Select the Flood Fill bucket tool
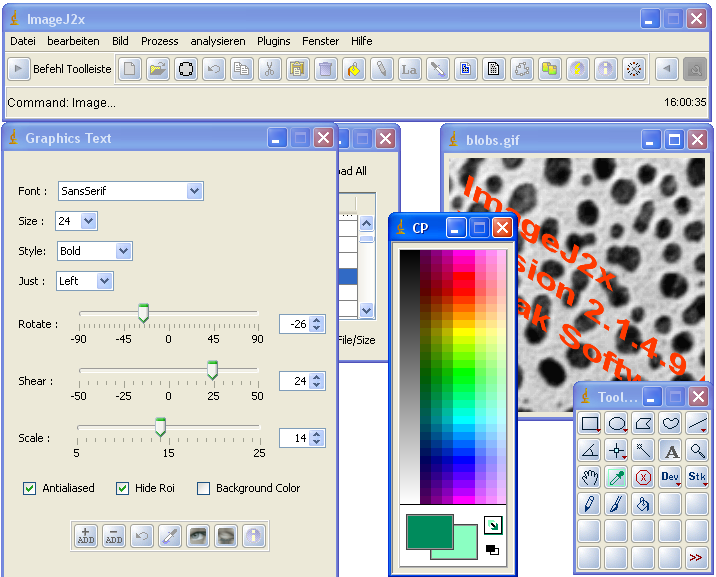Screen dimensions: 716x577 click(x=643, y=504)
